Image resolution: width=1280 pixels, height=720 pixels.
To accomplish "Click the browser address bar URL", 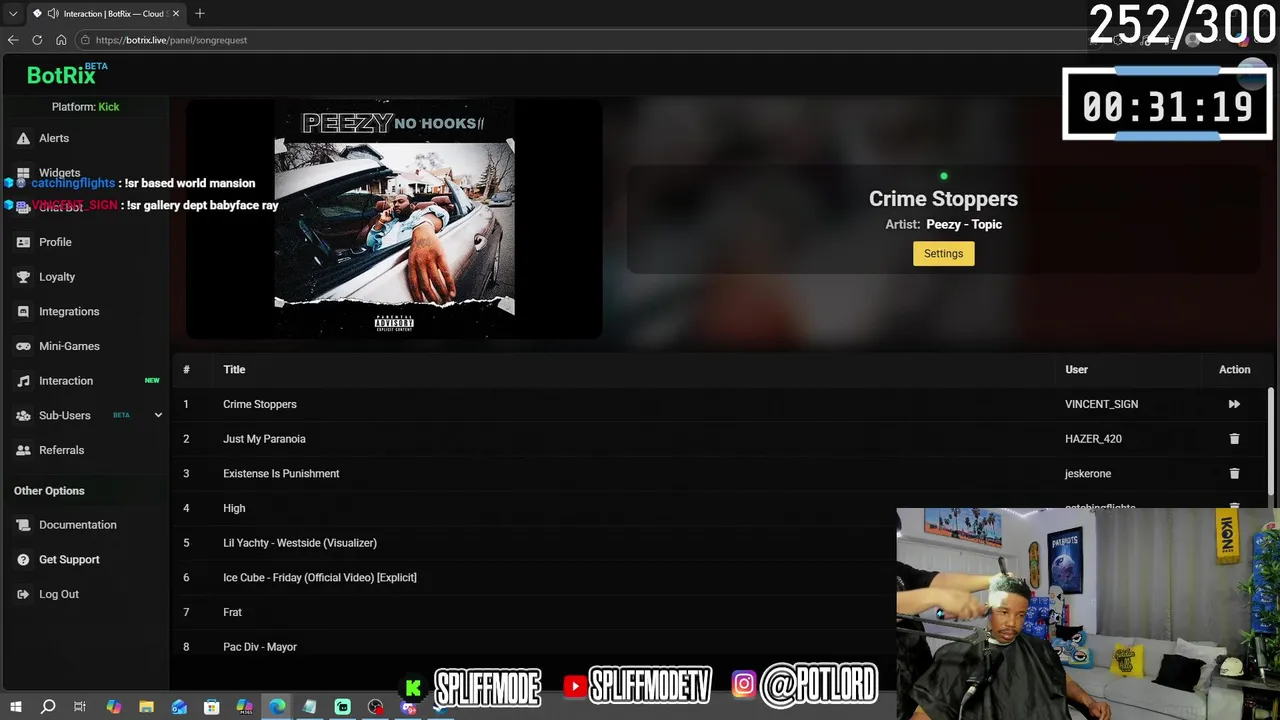I will (171, 40).
